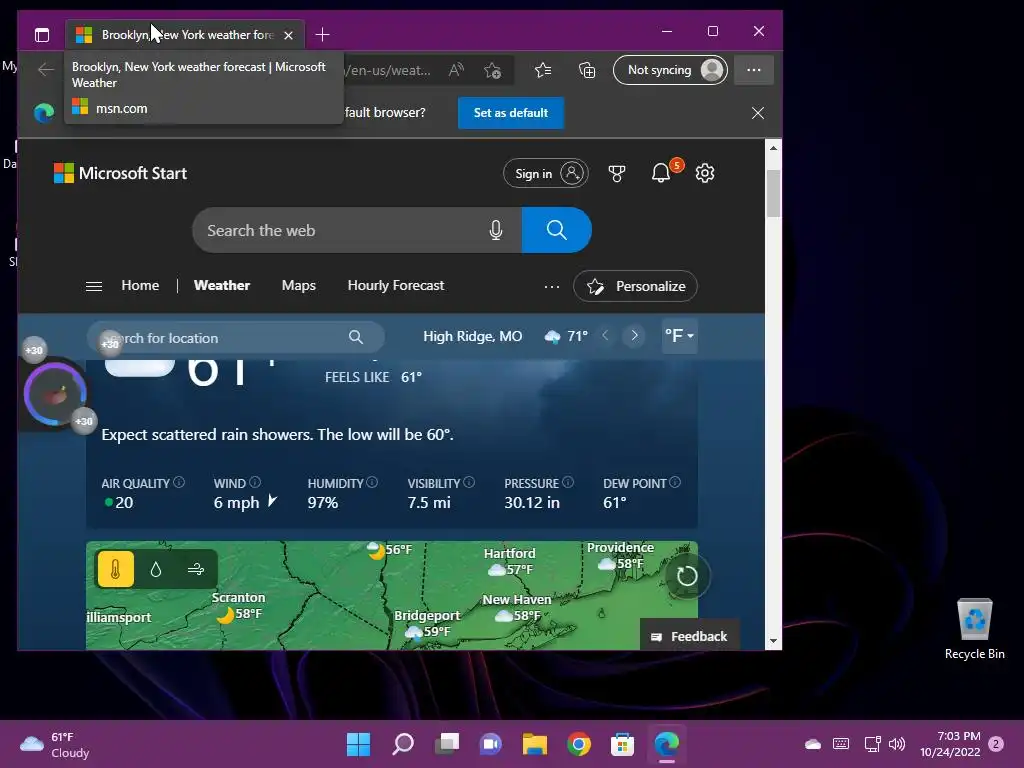Image resolution: width=1024 pixels, height=768 pixels.
Task: Open the Edge tab actions menu icon
Action: (42, 35)
